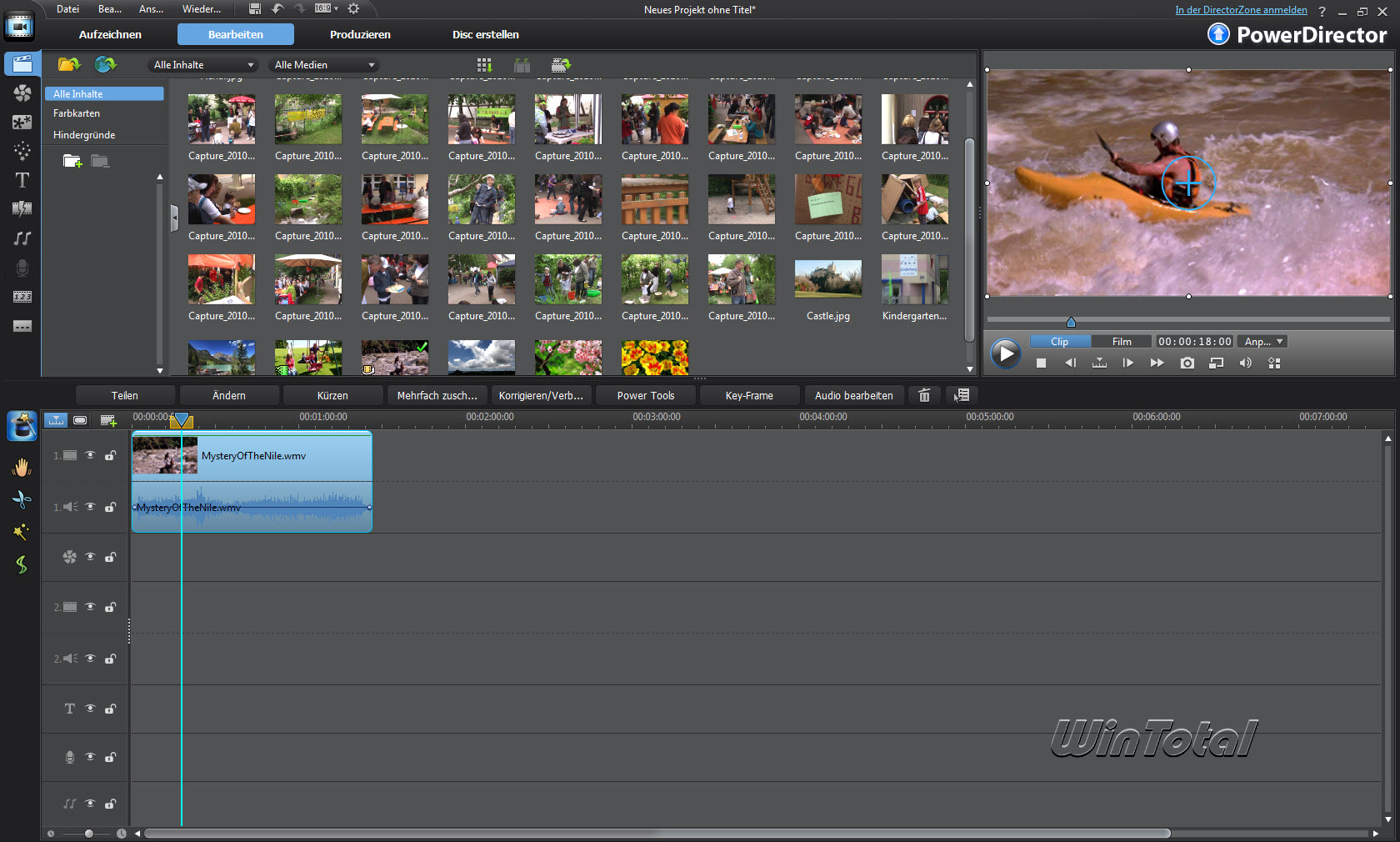Toggle visibility eye of video track 1

[90, 455]
